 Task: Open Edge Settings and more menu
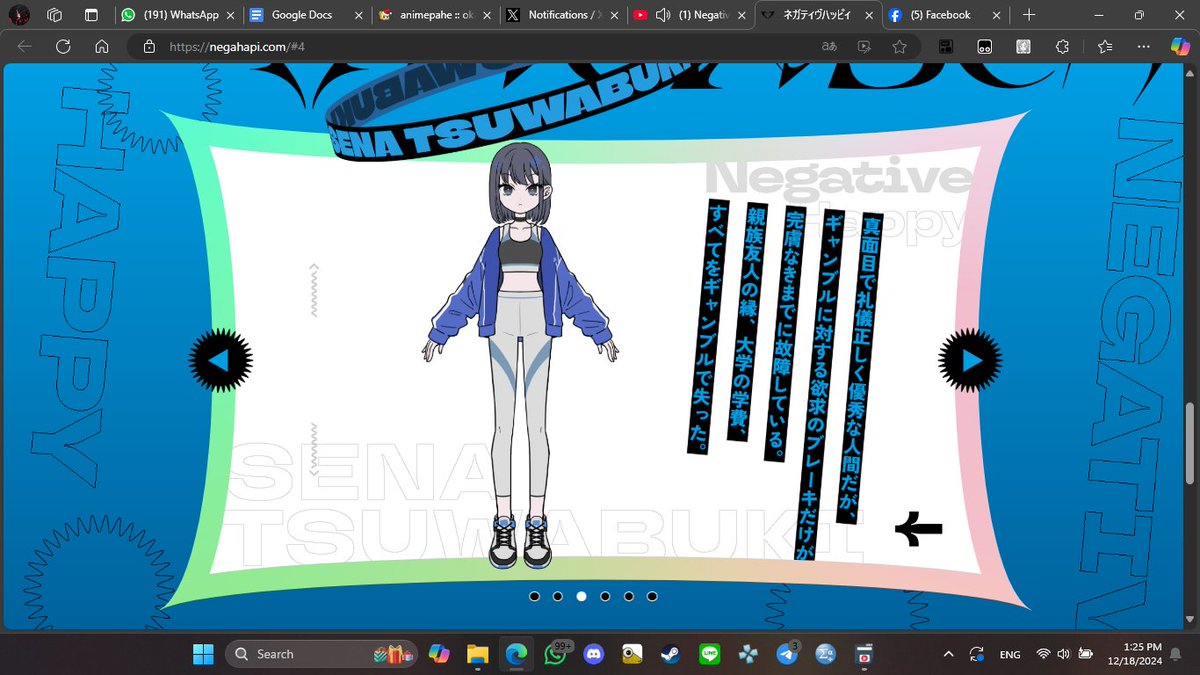(x=1144, y=46)
